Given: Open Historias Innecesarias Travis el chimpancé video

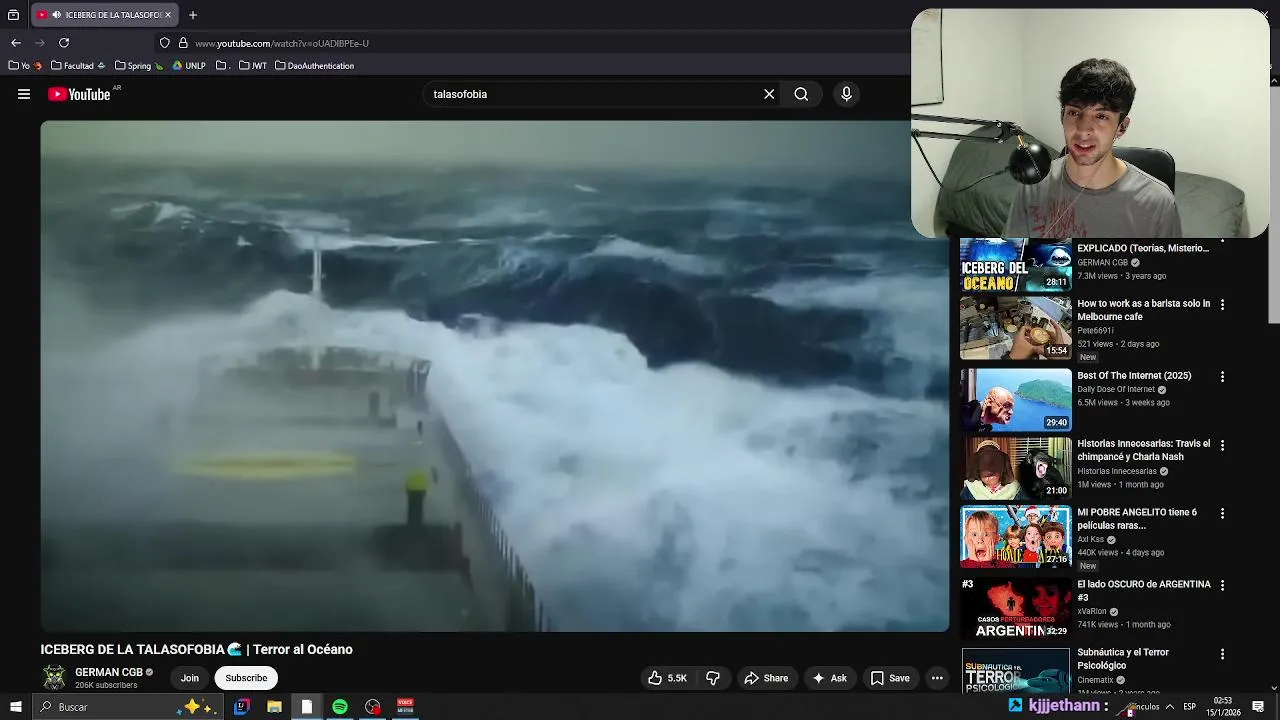Looking at the screenshot, I should (1143, 450).
